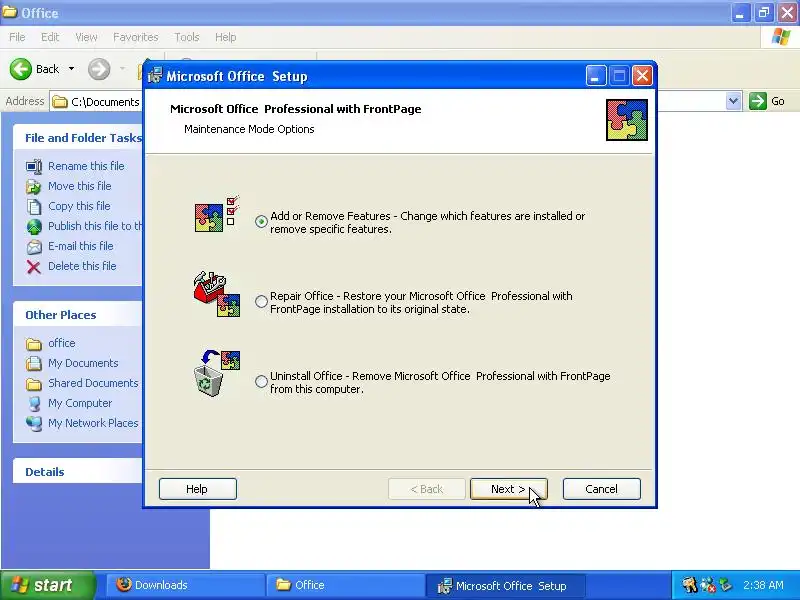Image resolution: width=800 pixels, height=600 pixels.
Task: Open the Windows Start menu
Action: [48, 585]
